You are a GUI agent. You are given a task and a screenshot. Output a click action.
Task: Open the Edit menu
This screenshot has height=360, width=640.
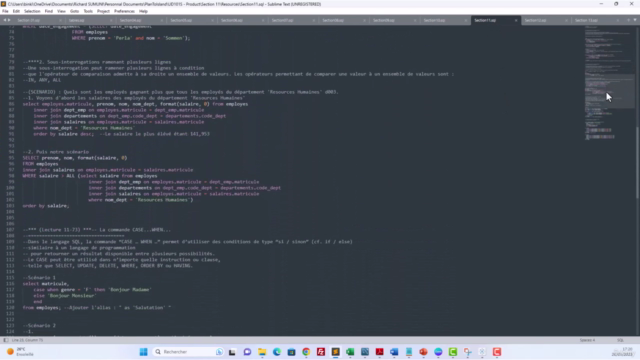click(16, 11)
